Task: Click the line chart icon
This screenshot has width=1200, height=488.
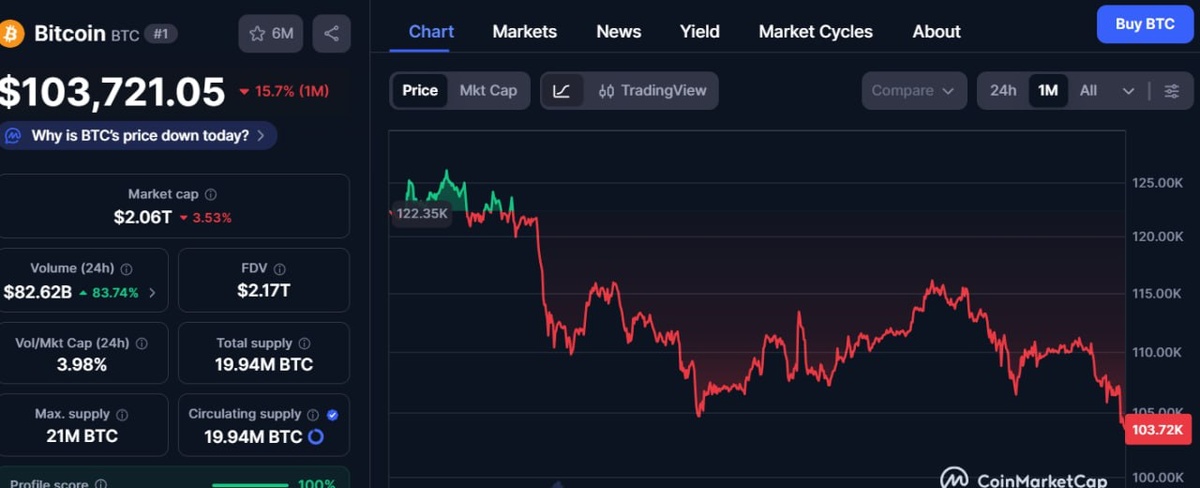Action: click(562, 91)
